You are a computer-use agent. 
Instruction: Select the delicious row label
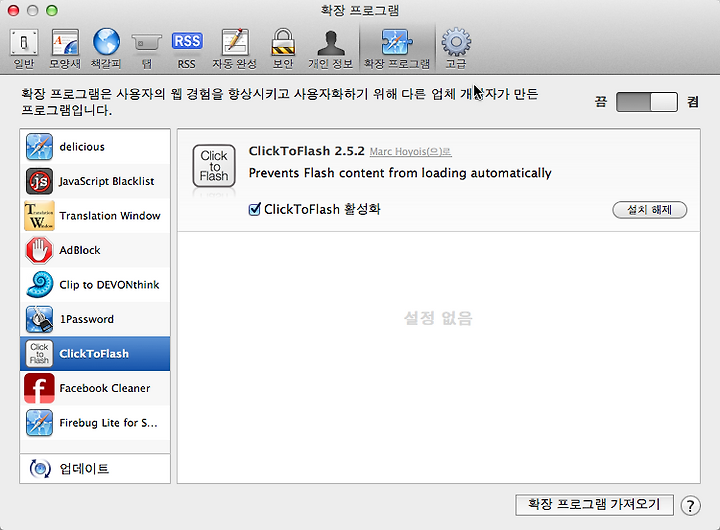pos(82,147)
